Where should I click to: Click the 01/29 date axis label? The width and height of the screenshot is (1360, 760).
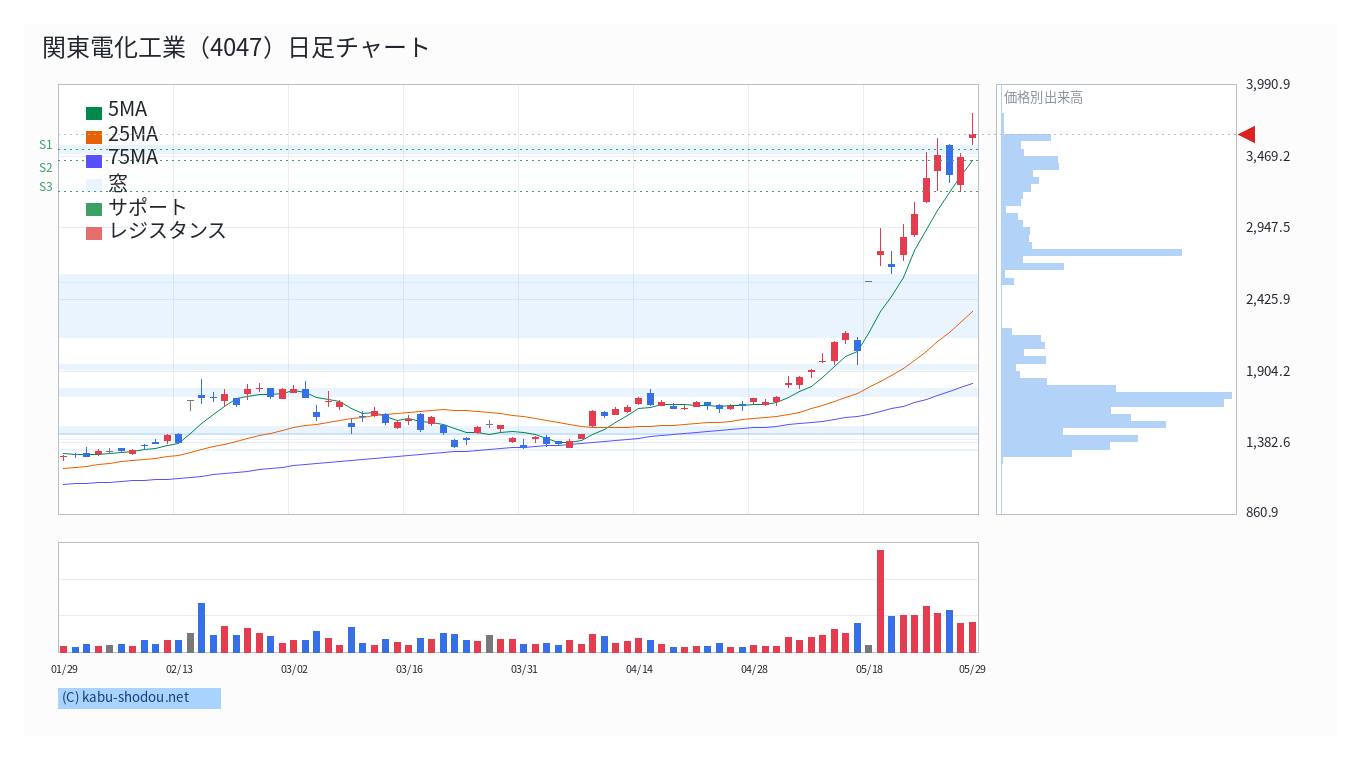click(64, 669)
